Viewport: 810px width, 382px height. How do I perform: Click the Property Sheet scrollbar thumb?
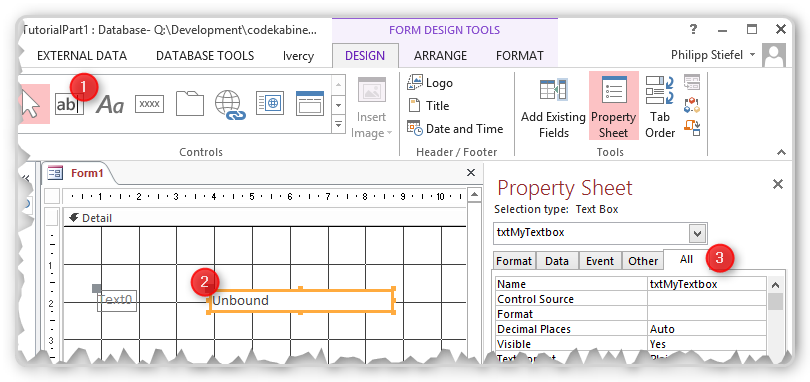[x=775, y=301]
